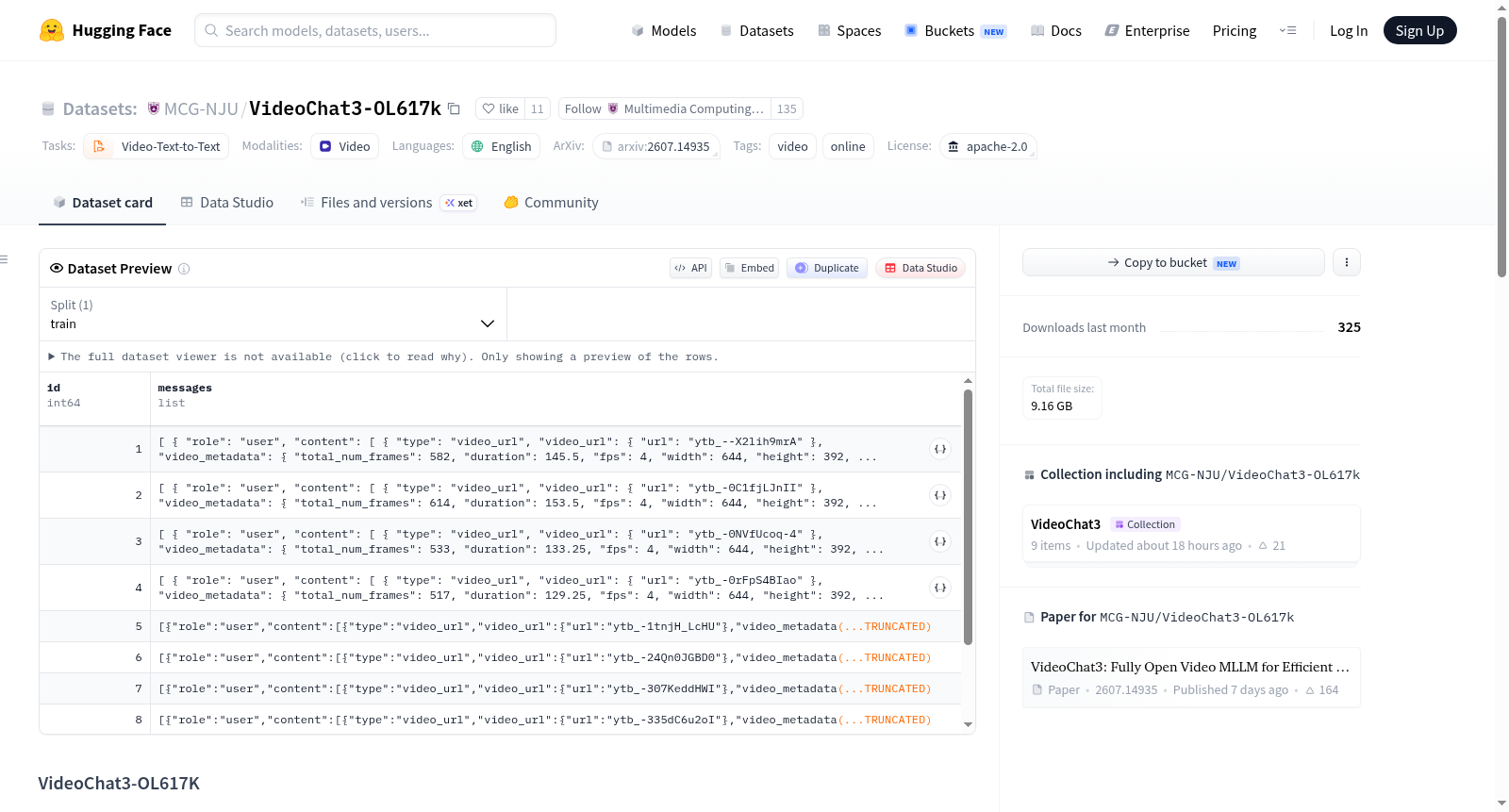Click the apache-2.0 license tag

click(x=987, y=146)
